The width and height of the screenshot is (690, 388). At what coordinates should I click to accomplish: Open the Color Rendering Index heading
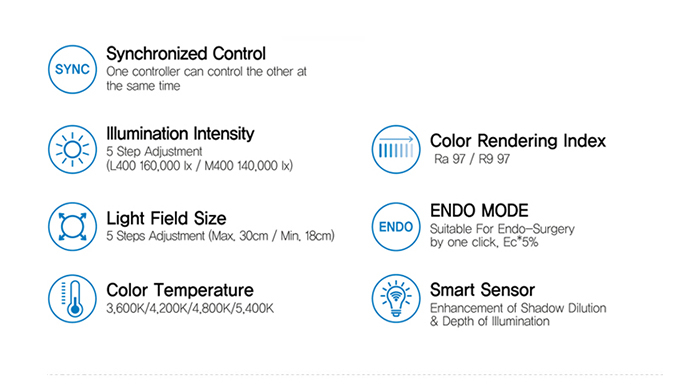[518, 141]
